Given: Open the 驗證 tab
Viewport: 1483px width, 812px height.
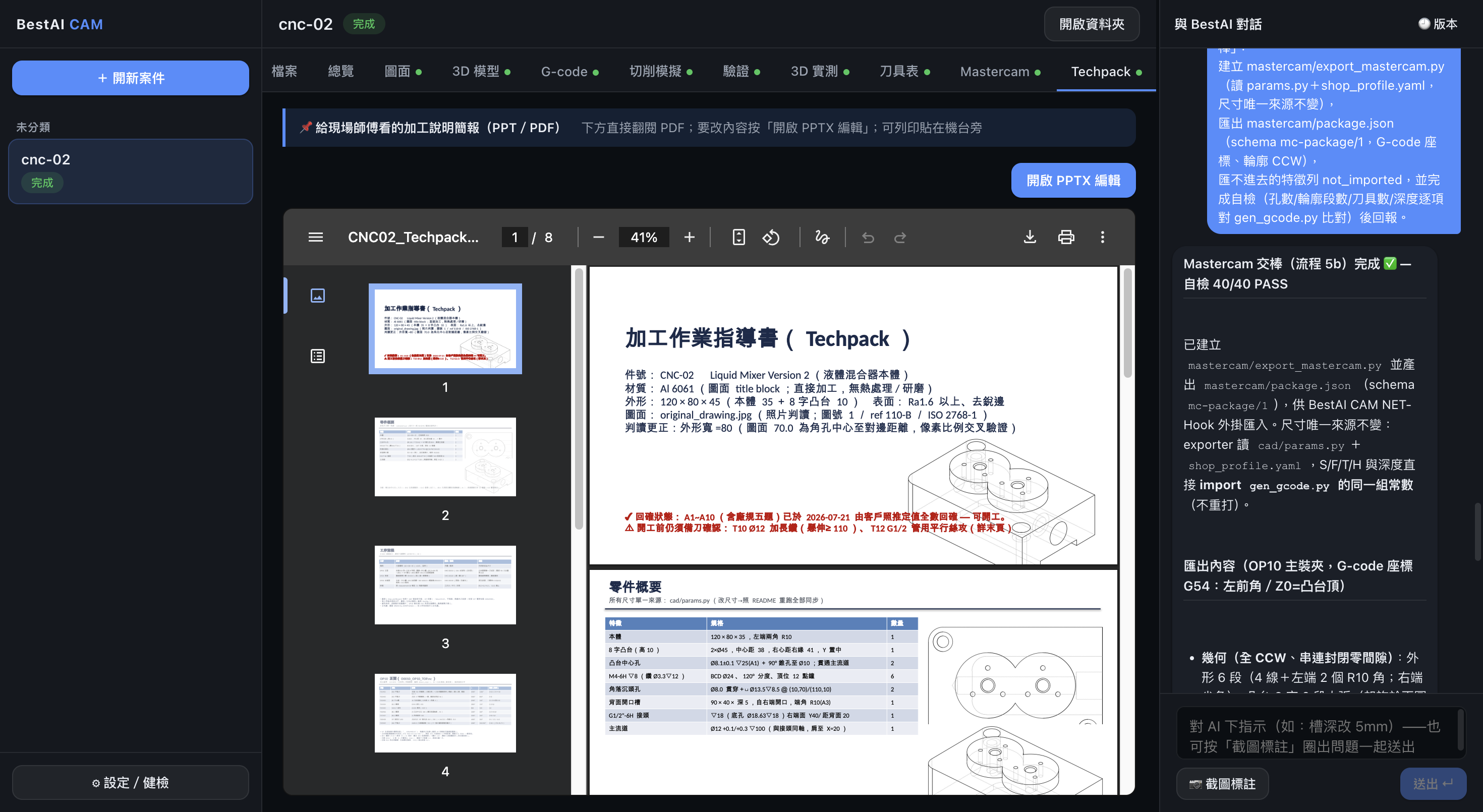Looking at the screenshot, I should click(x=741, y=71).
